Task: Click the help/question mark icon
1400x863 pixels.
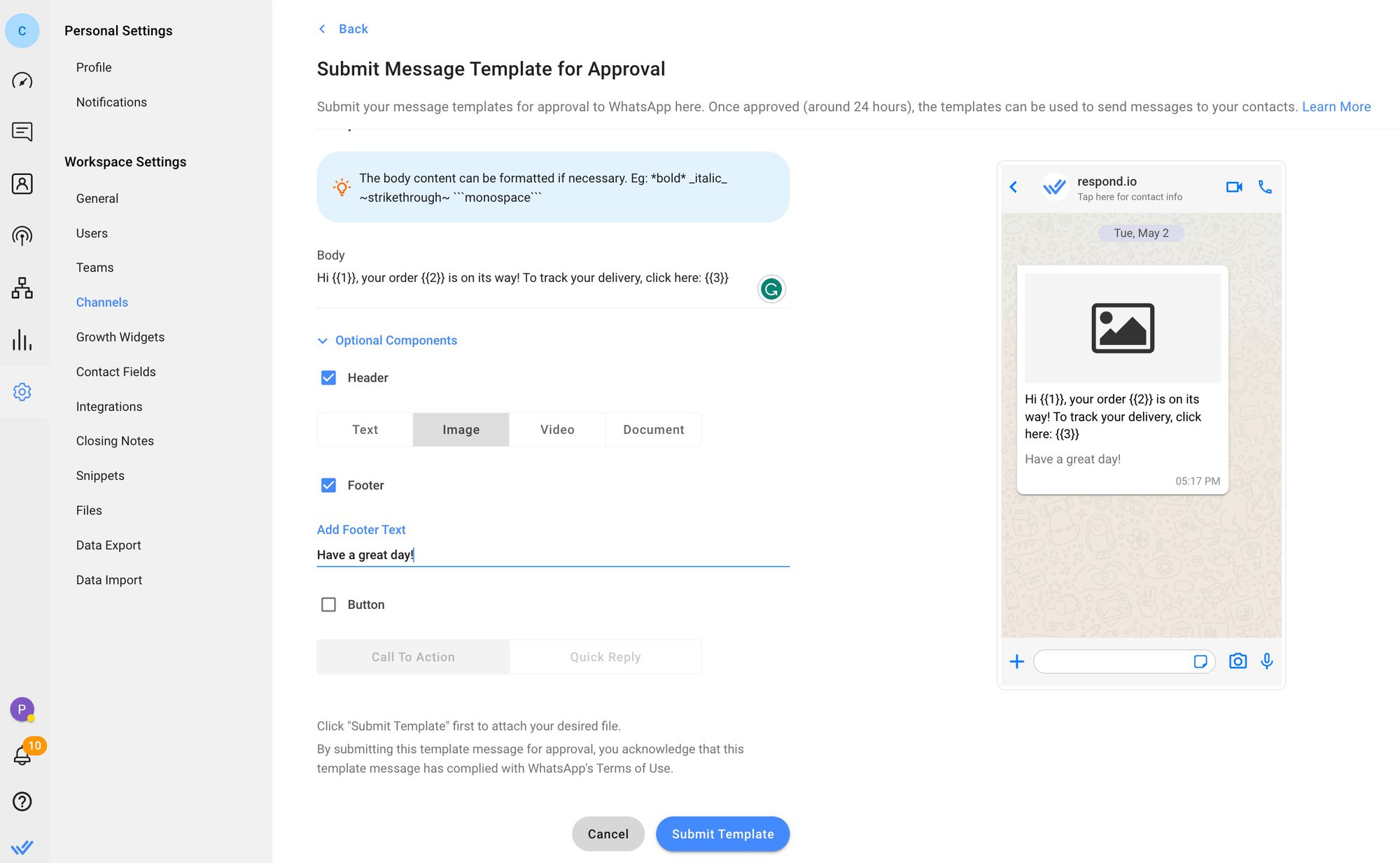Action: [x=23, y=801]
